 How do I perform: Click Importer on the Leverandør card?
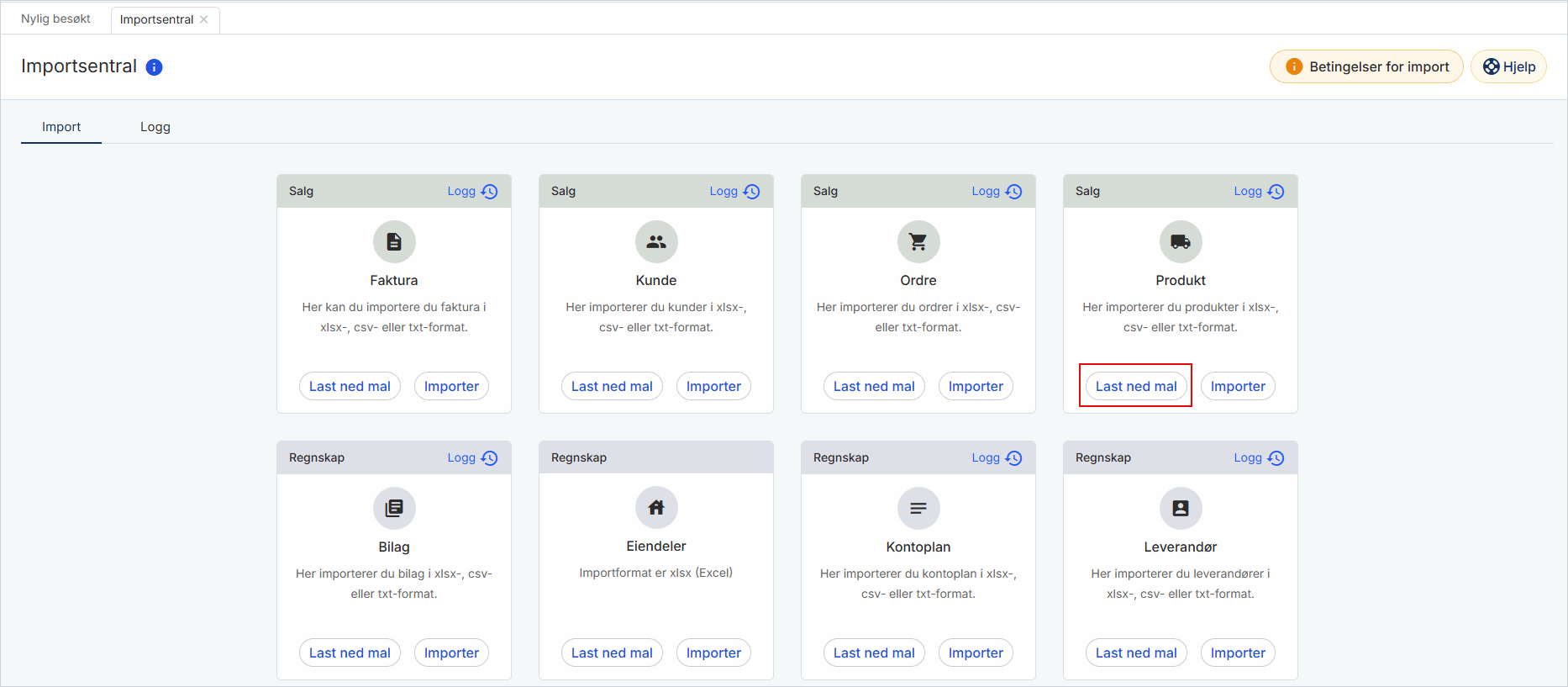pyautogui.click(x=1238, y=653)
